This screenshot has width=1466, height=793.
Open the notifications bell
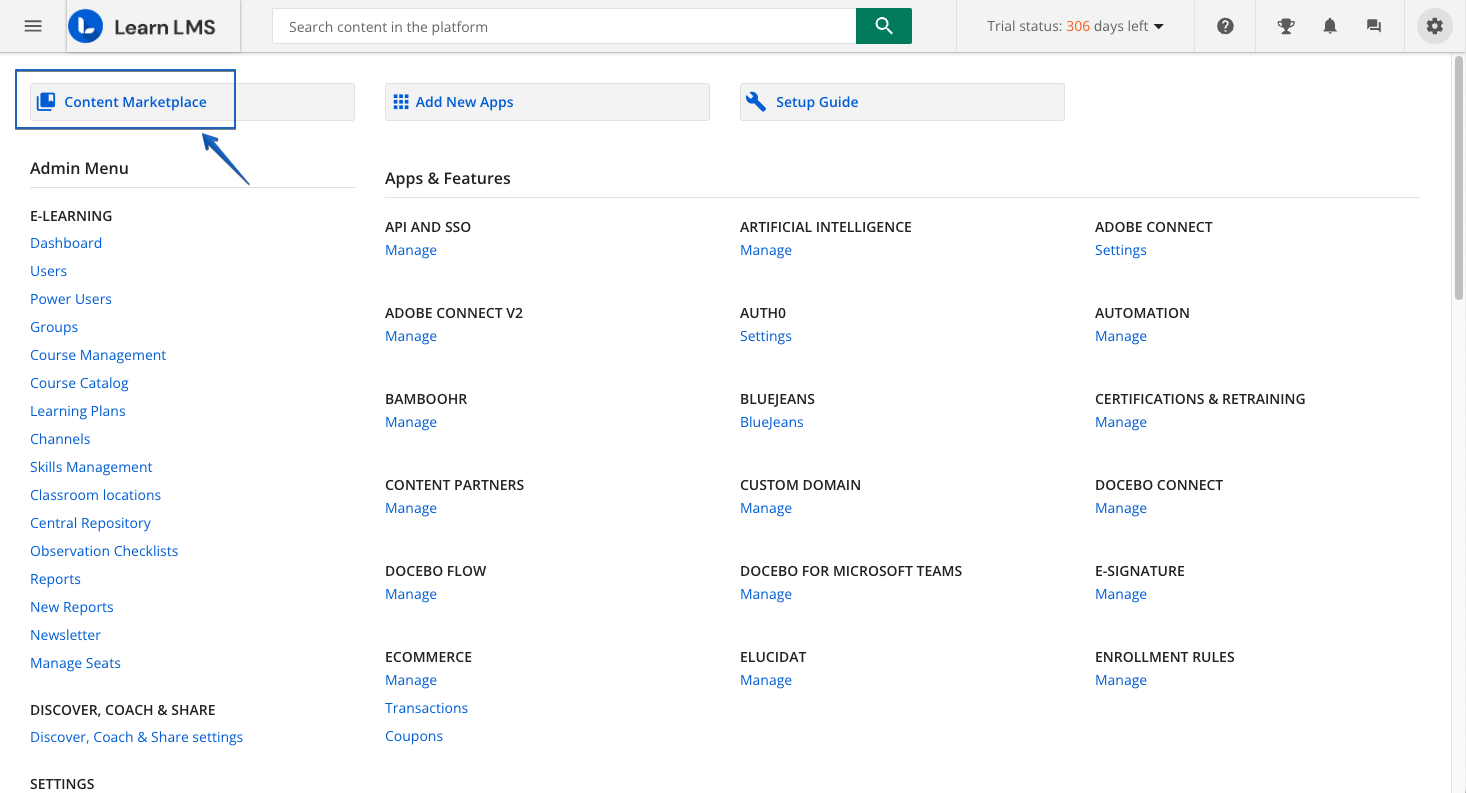(x=1330, y=26)
